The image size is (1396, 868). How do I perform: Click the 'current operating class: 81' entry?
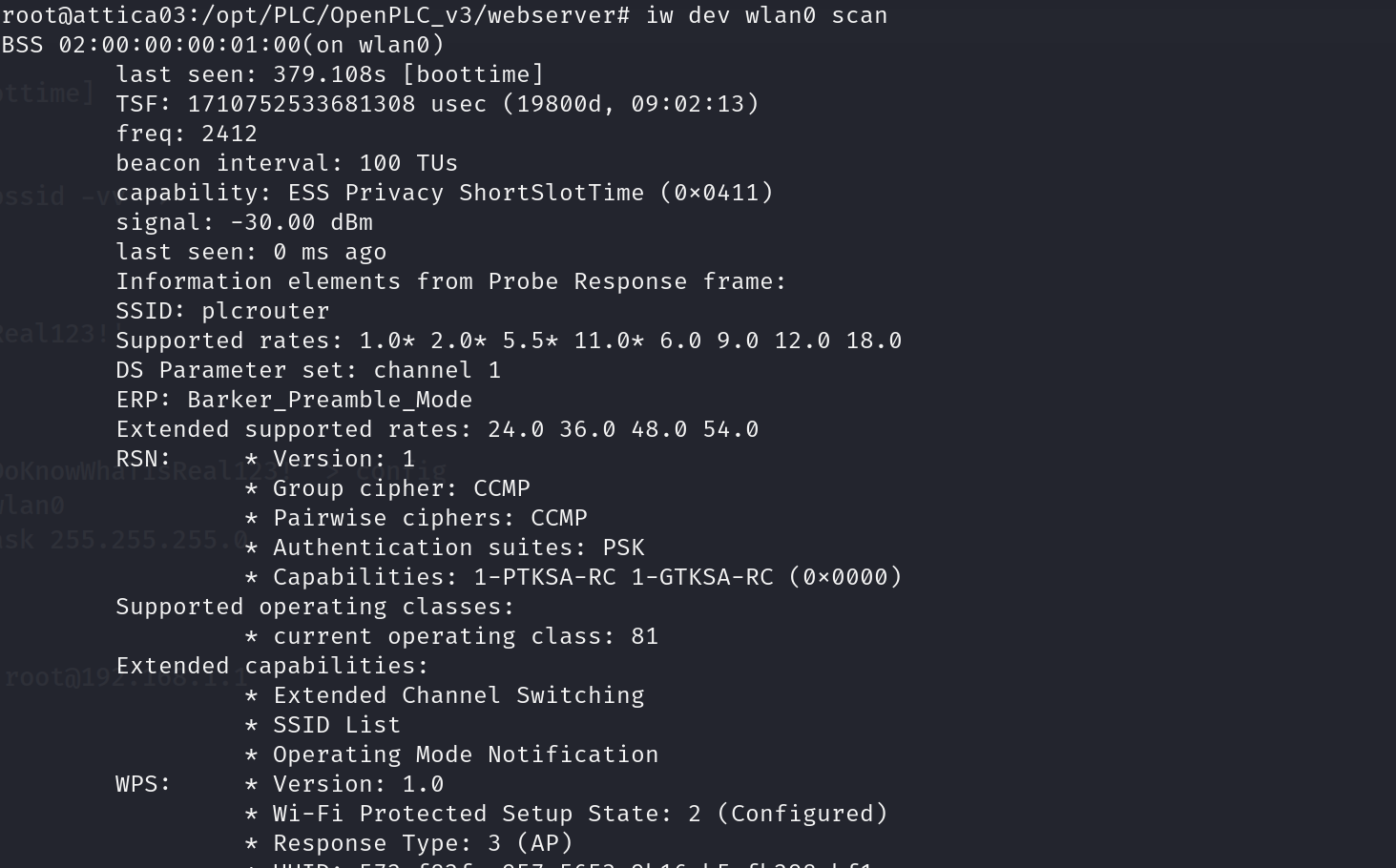pos(466,636)
